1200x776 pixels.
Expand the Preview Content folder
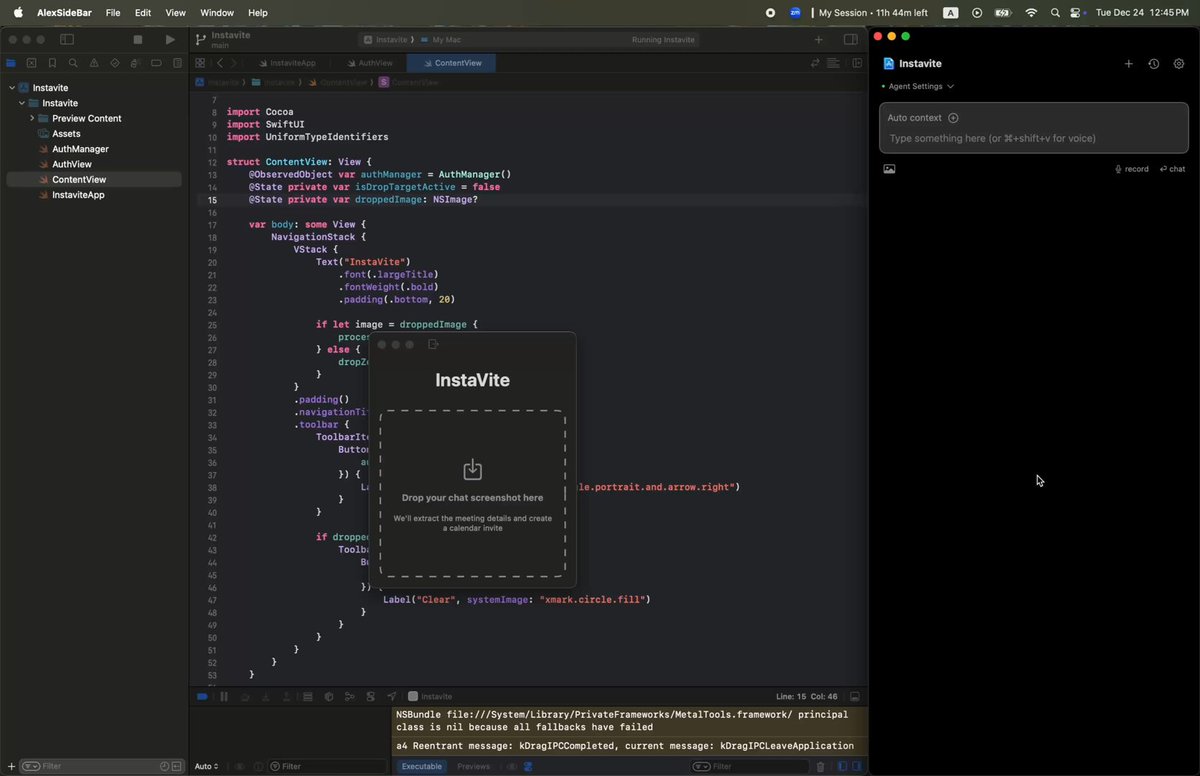tap(32, 118)
